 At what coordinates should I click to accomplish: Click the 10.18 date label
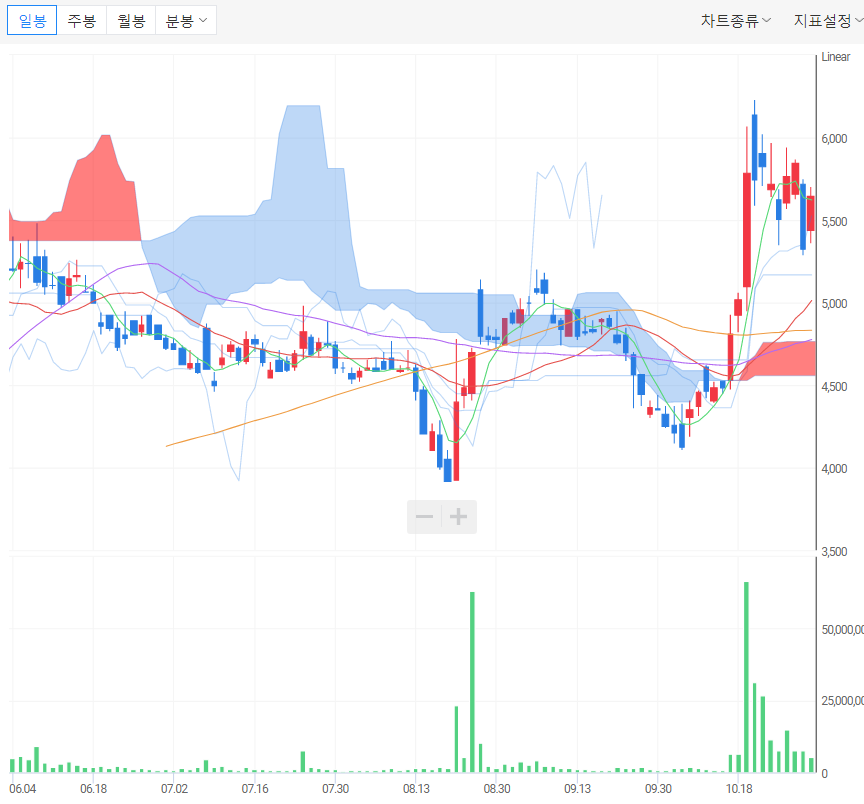coord(739,789)
